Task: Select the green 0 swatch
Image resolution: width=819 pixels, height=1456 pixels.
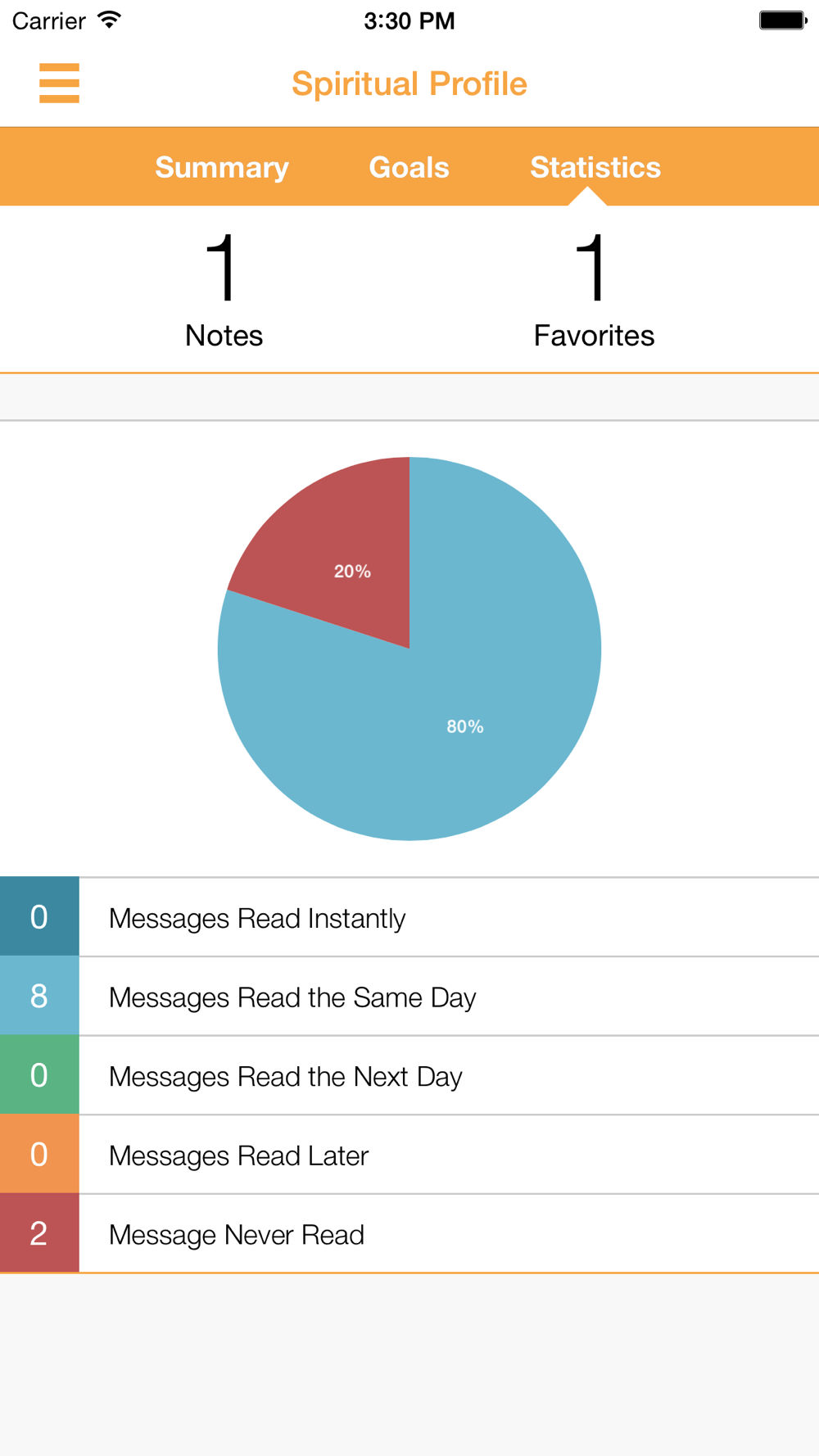Action: (x=39, y=1075)
